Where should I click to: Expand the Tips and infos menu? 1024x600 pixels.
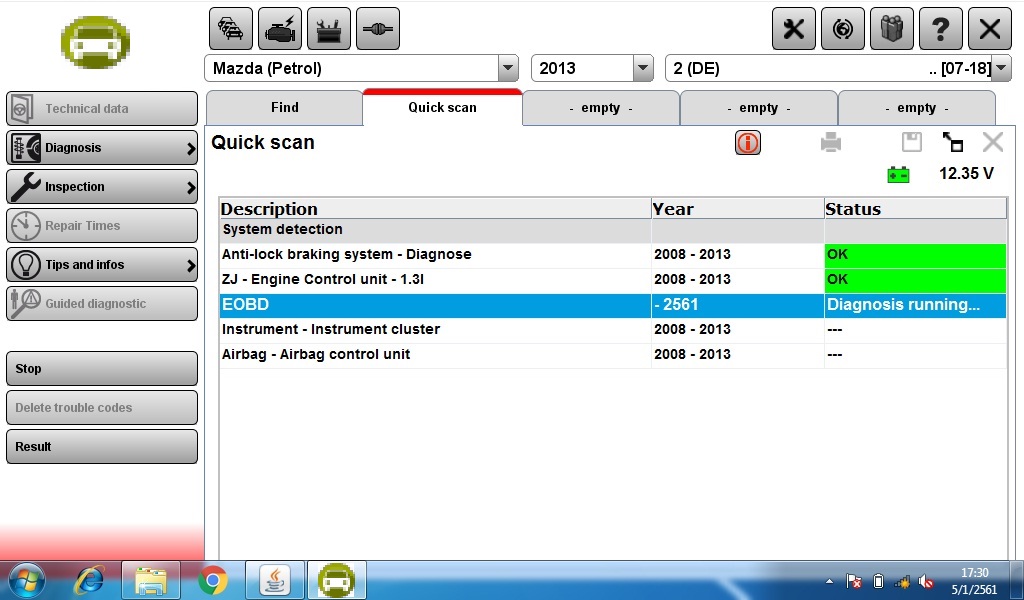102,264
